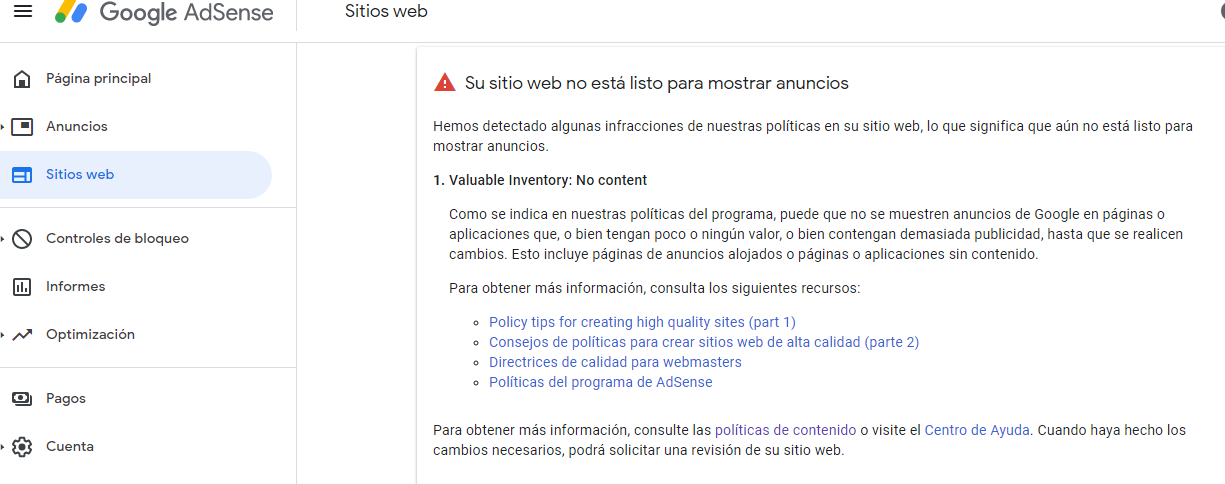Click the Controles de bloqueo icon
This screenshot has height=484, width=1225.
(22, 238)
